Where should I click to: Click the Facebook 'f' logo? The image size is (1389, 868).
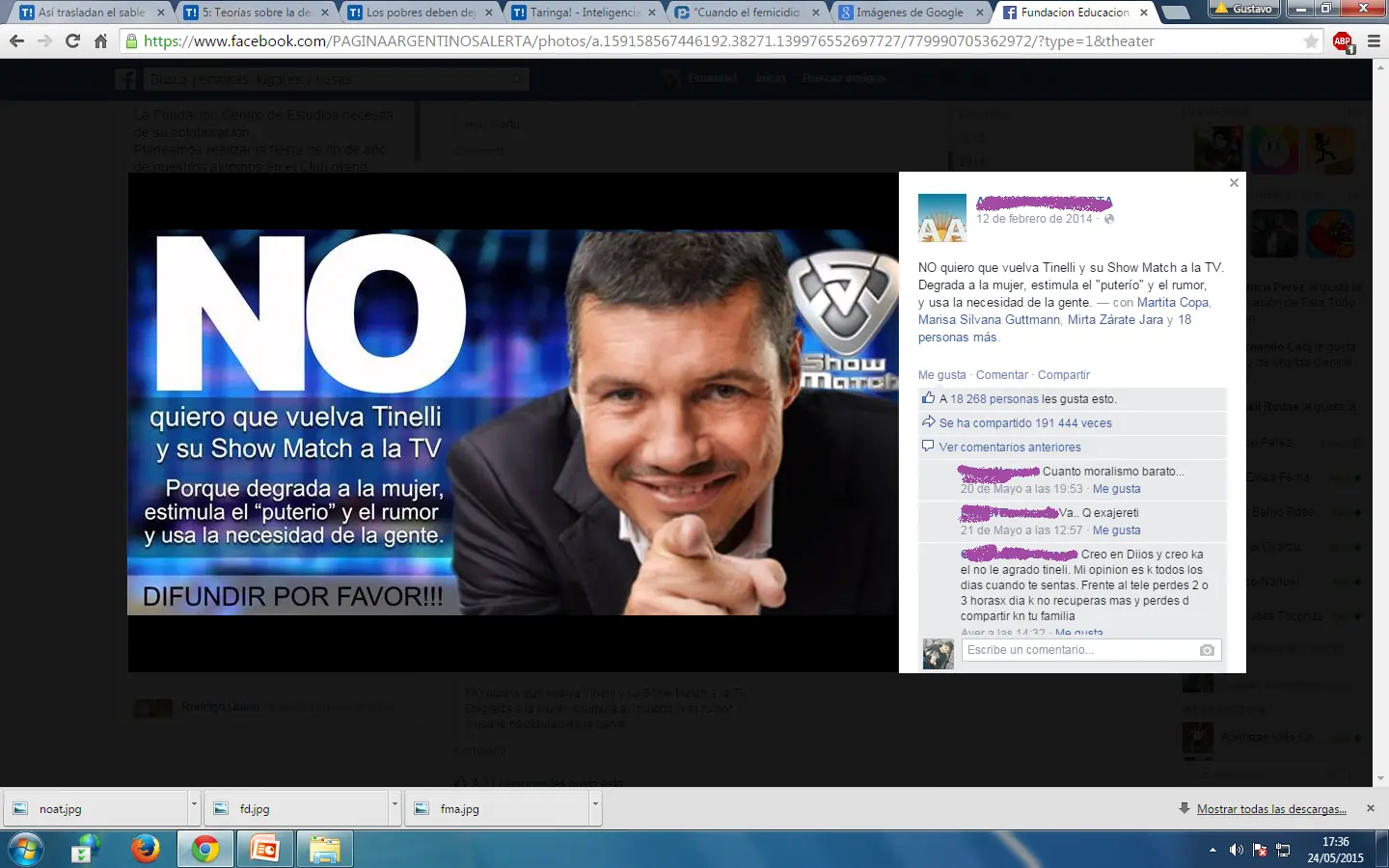(x=125, y=78)
